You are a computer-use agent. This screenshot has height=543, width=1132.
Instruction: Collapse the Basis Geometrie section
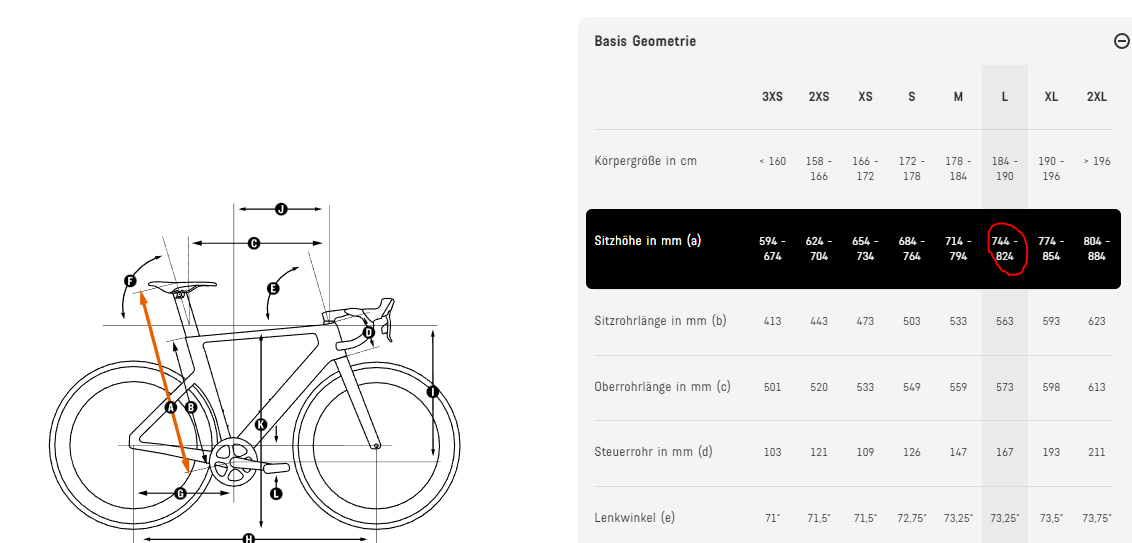[1121, 41]
